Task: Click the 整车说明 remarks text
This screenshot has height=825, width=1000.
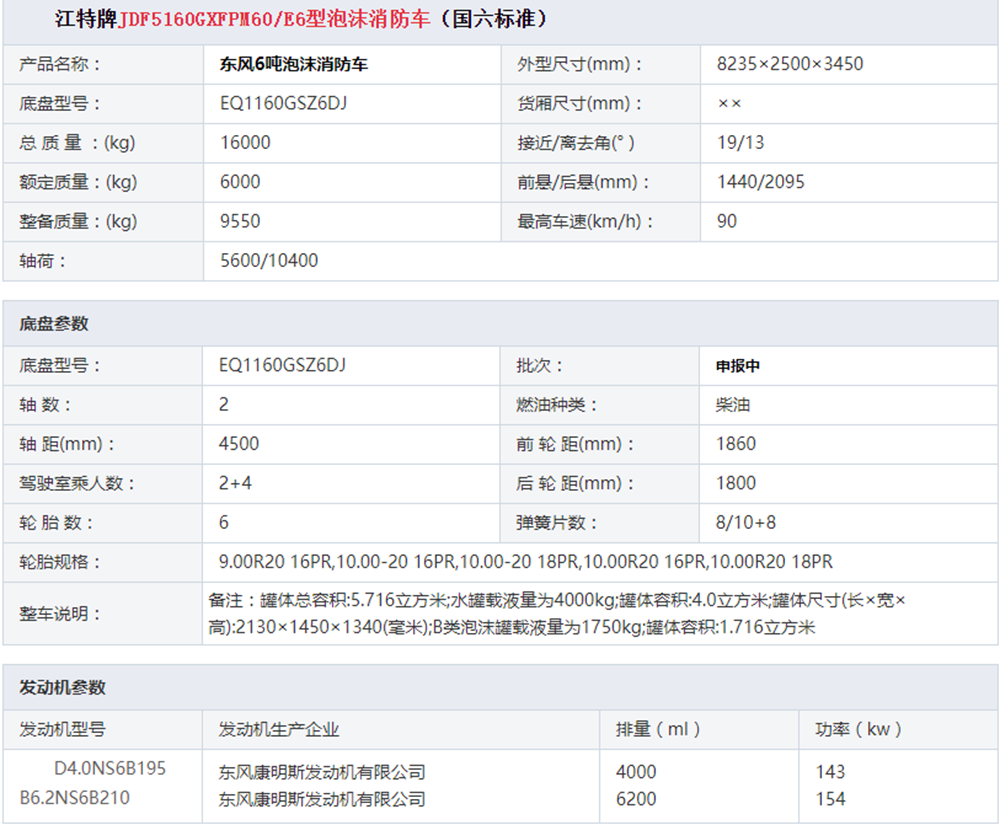Action: 556,613
